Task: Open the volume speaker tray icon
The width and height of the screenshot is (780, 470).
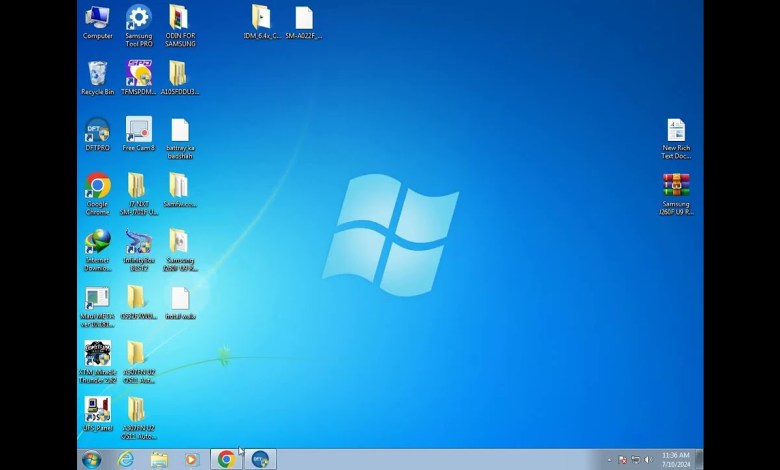Action: 648,460
